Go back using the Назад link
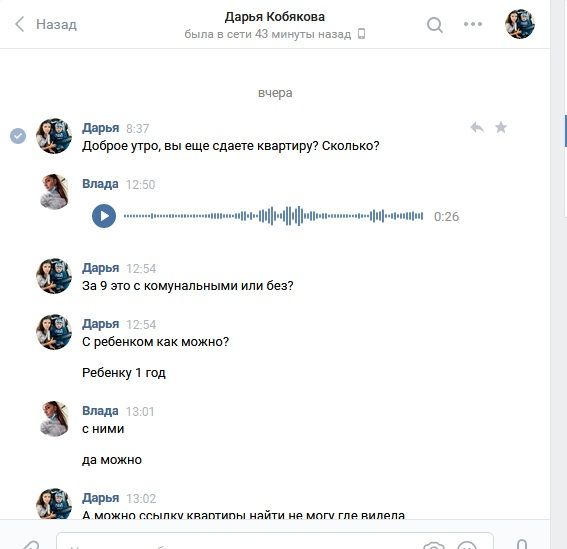This screenshot has height=549, width=567. click(x=56, y=25)
